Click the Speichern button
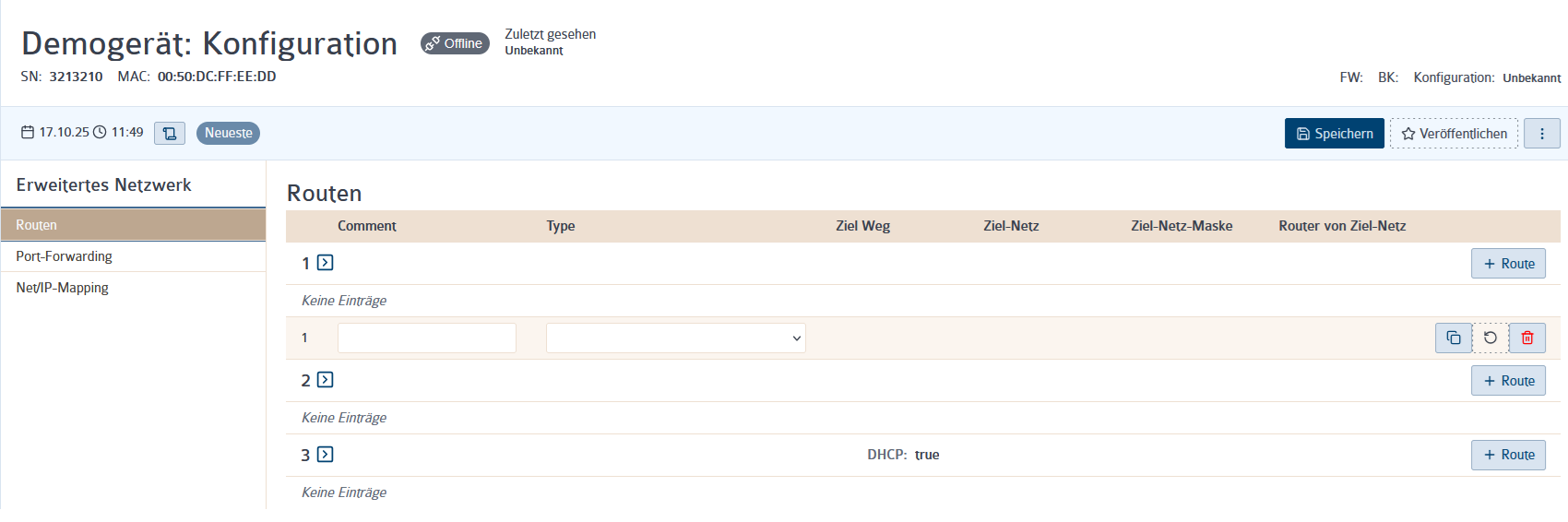Screen dimensions: 1568x522 (x=1335, y=134)
